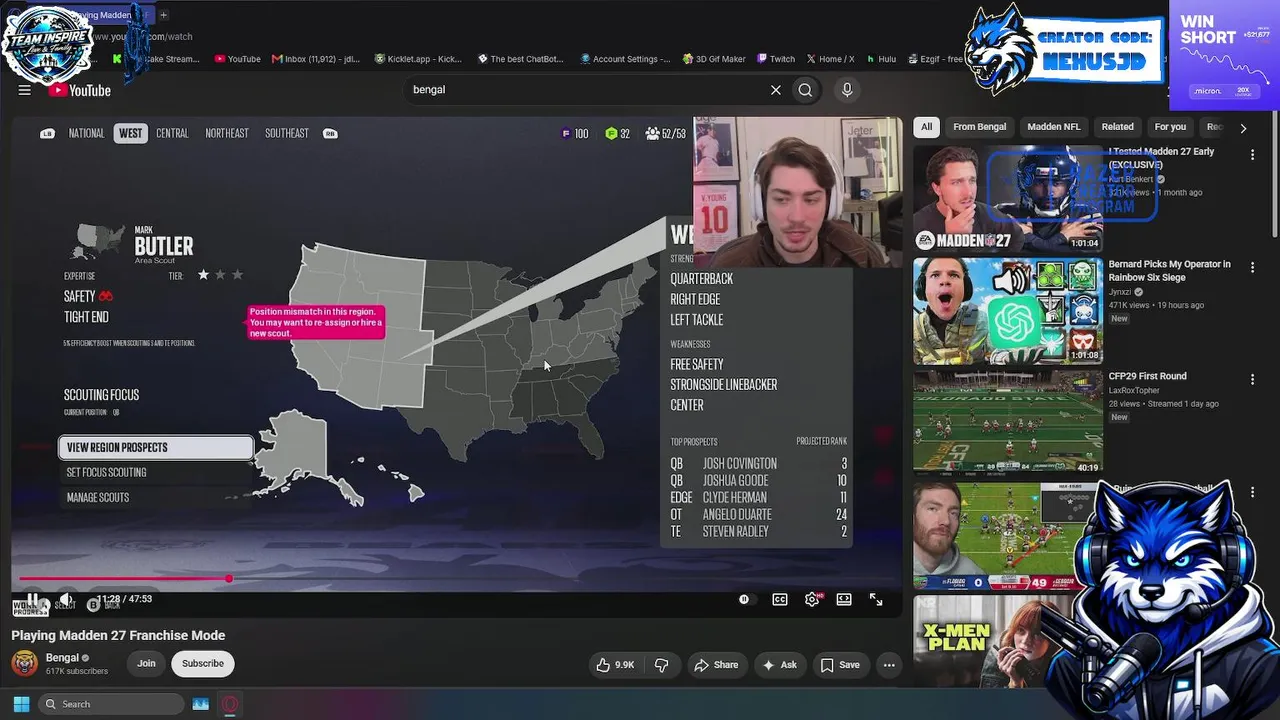The height and width of the screenshot is (720, 1280).
Task: Open the Account Settings bookmark
Action: 626,59
